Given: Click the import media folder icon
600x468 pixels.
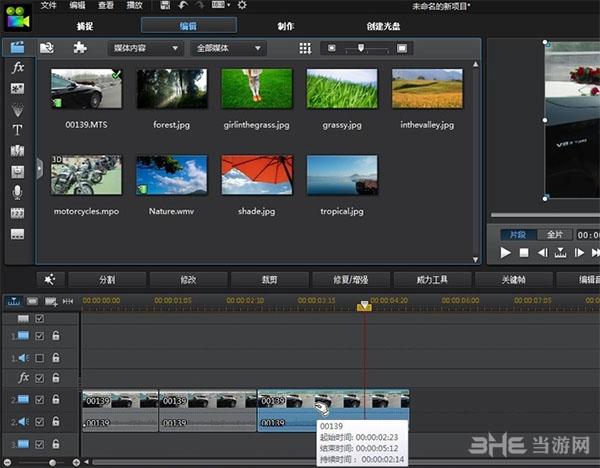Looking at the screenshot, I should (47, 48).
